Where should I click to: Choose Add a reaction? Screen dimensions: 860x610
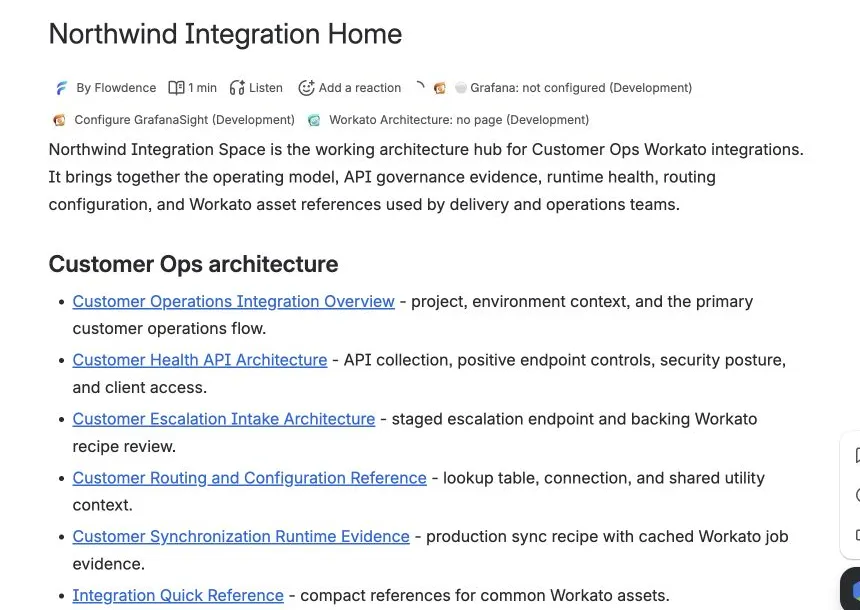pos(360,88)
